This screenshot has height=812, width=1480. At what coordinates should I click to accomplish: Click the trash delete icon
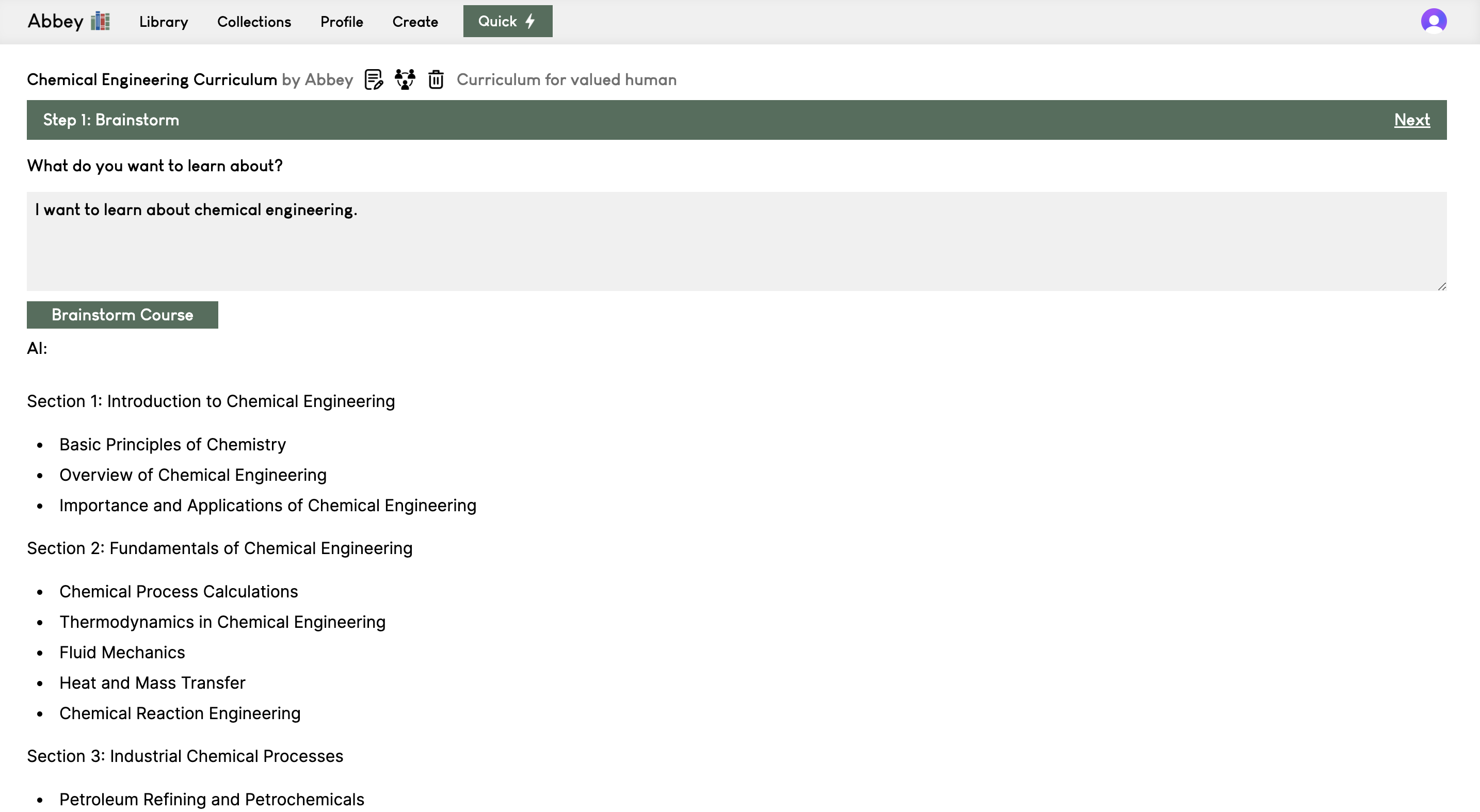[x=436, y=79]
